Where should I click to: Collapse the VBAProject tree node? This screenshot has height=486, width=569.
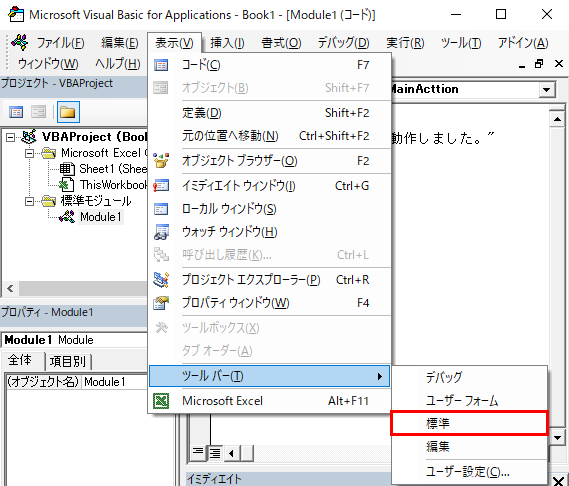click(11, 137)
